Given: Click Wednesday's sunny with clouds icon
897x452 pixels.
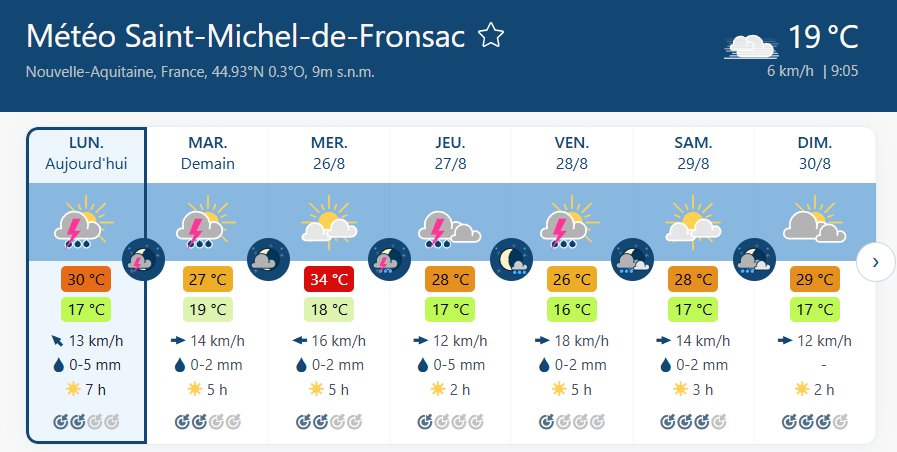Looking at the screenshot, I should [x=329, y=222].
